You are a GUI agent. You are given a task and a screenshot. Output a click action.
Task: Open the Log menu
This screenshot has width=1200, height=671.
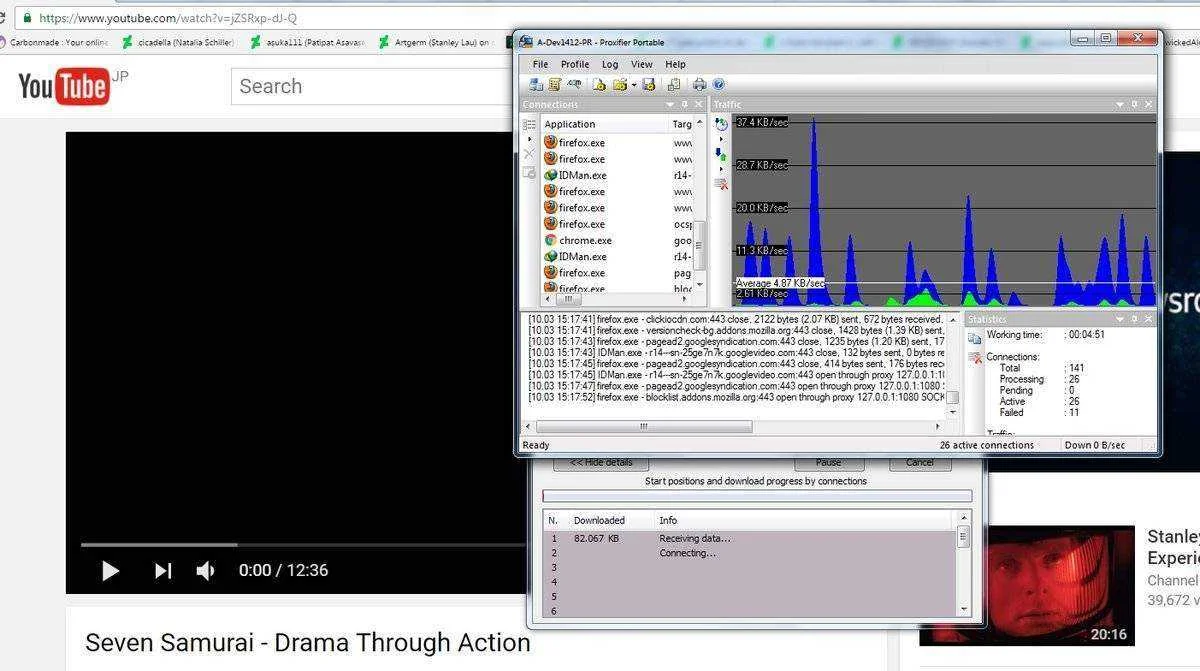click(610, 64)
